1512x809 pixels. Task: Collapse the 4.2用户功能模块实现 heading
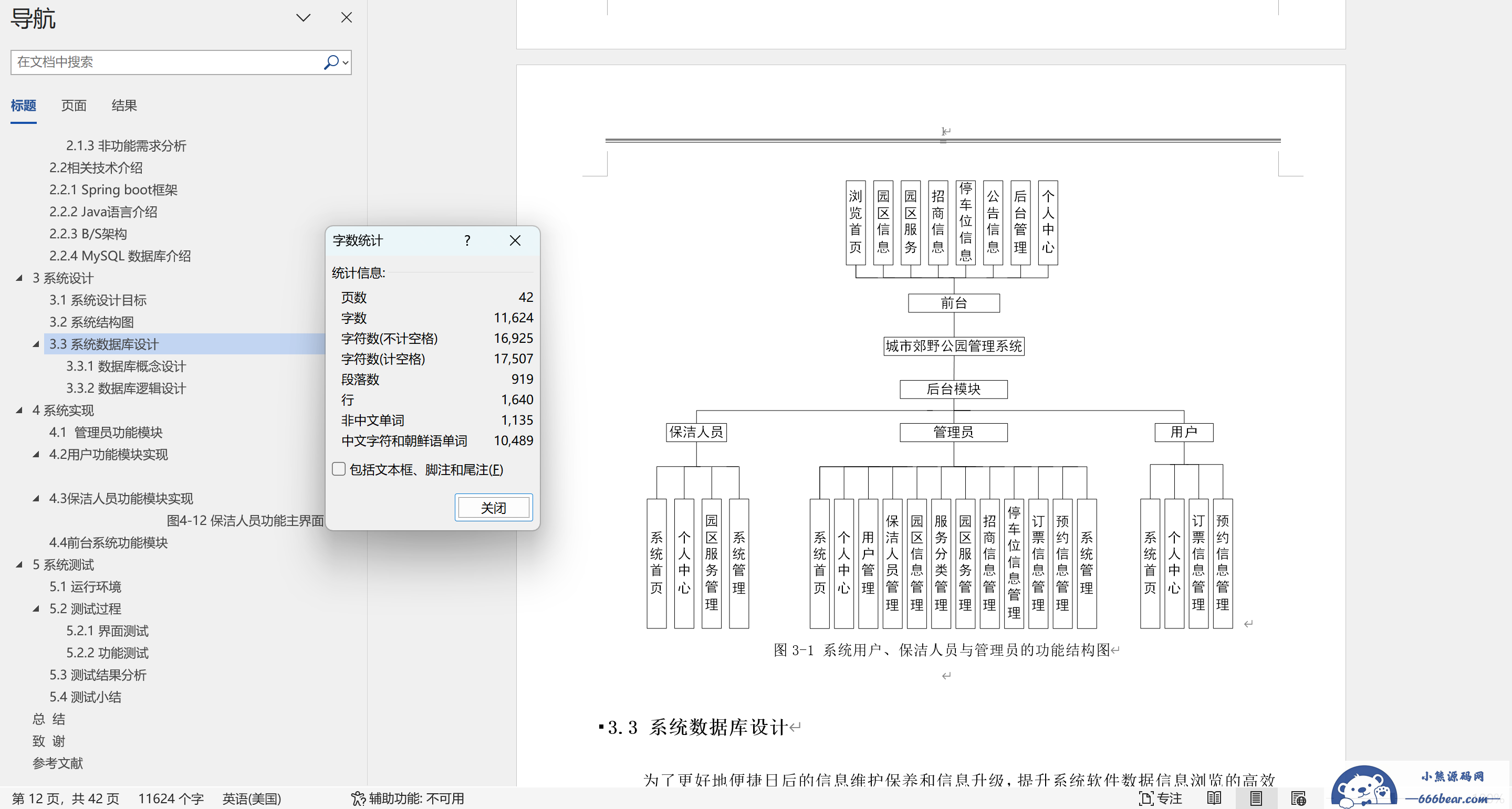click(x=36, y=455)
